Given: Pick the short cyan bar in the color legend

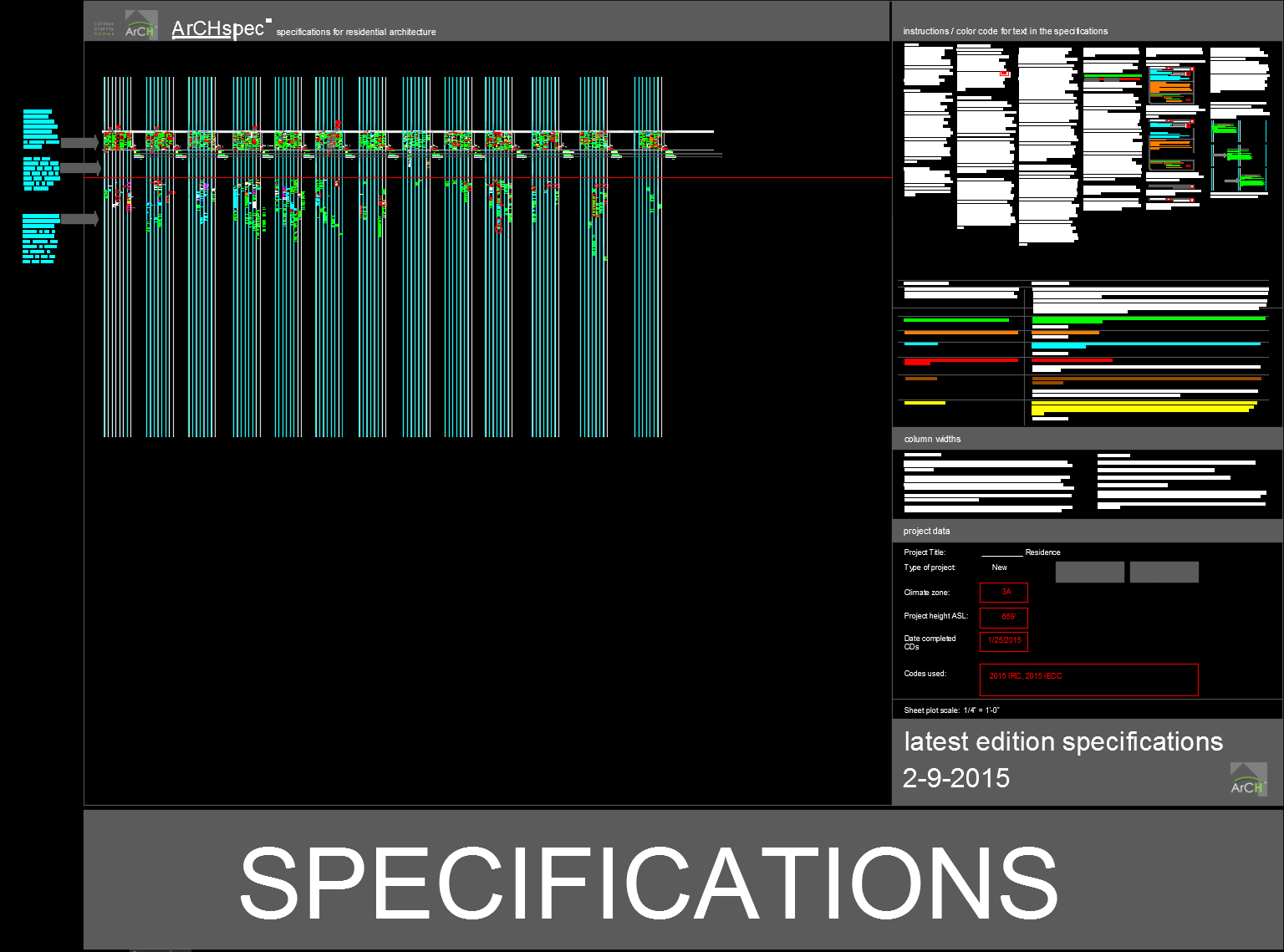Looking at the screenshot, I should click(x=920, y=344).
